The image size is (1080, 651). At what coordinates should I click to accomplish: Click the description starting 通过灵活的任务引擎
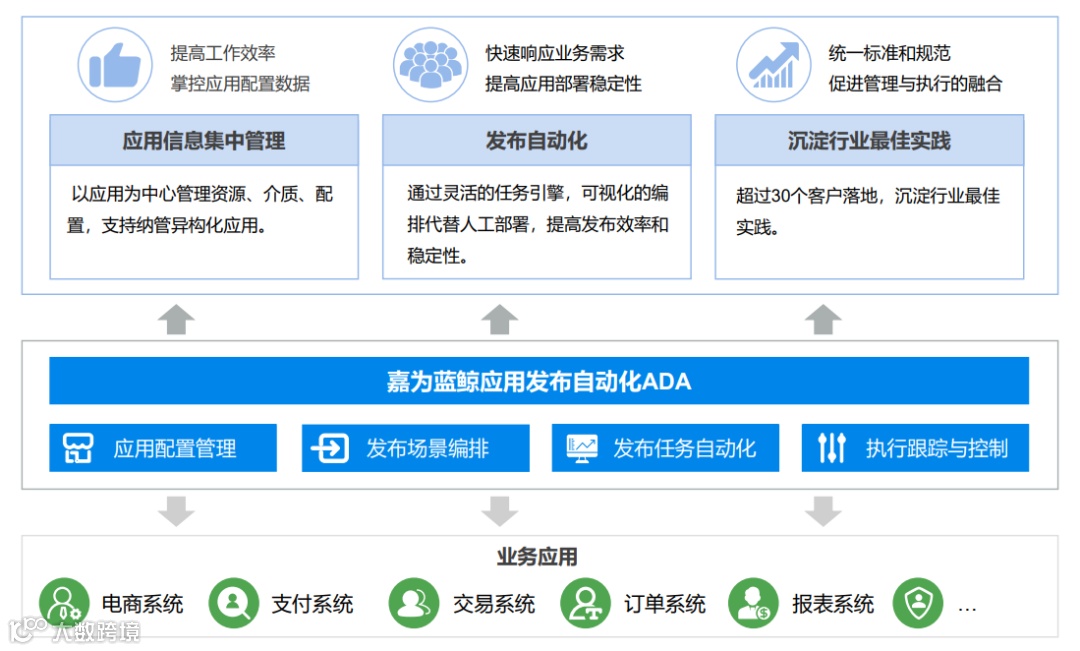tap(537, 224)
